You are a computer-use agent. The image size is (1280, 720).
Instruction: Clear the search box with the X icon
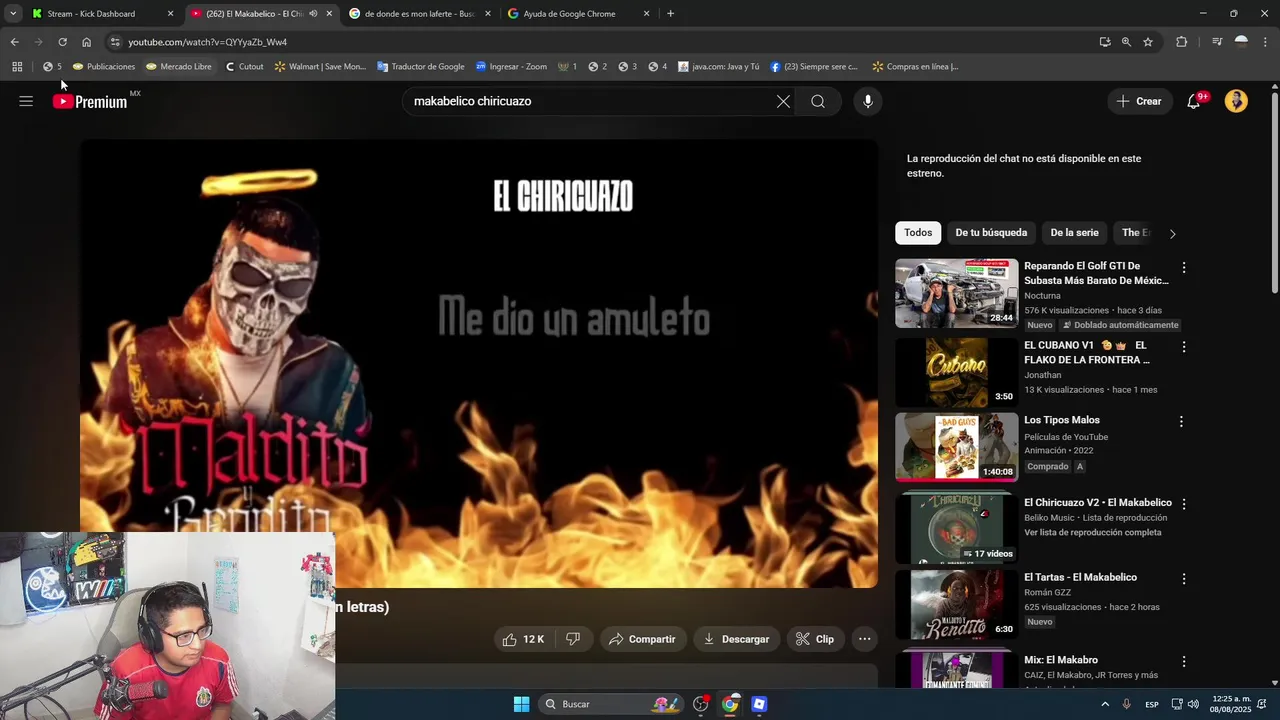tap(783, 101)
